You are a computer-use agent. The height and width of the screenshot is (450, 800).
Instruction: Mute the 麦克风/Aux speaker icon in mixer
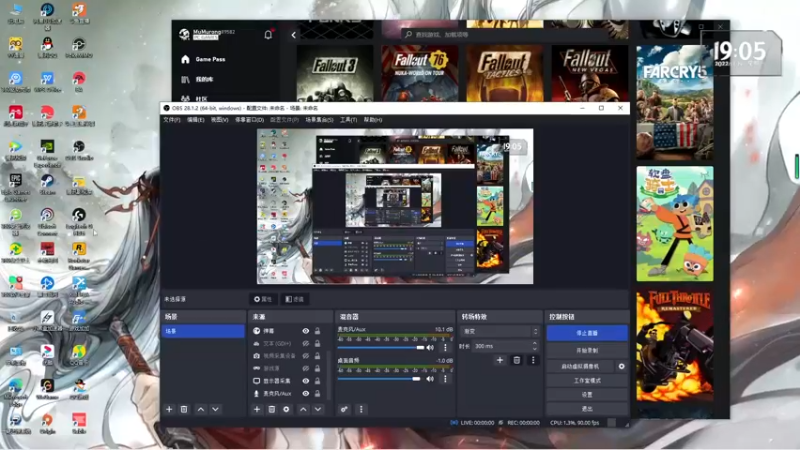pos(431,347)
